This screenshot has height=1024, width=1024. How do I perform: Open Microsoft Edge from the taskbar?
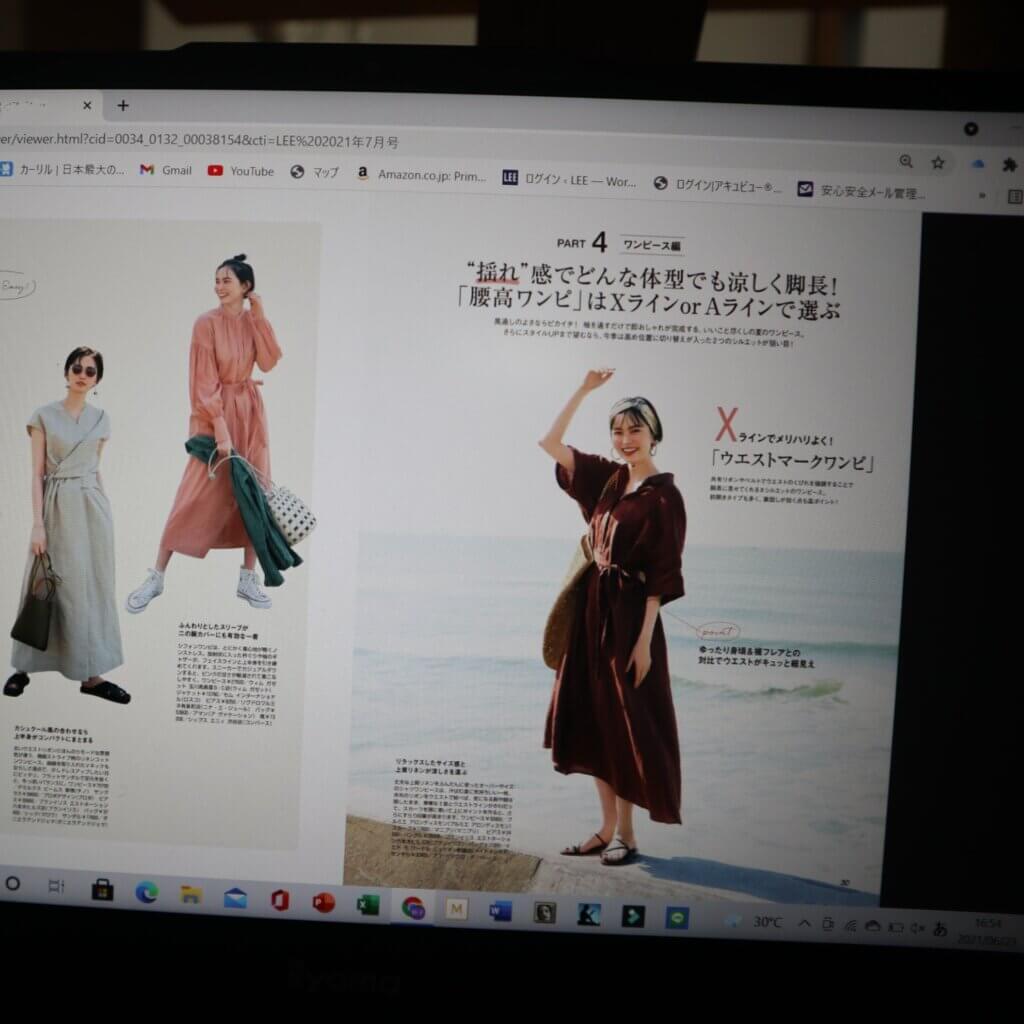click(x=147, y=892)
